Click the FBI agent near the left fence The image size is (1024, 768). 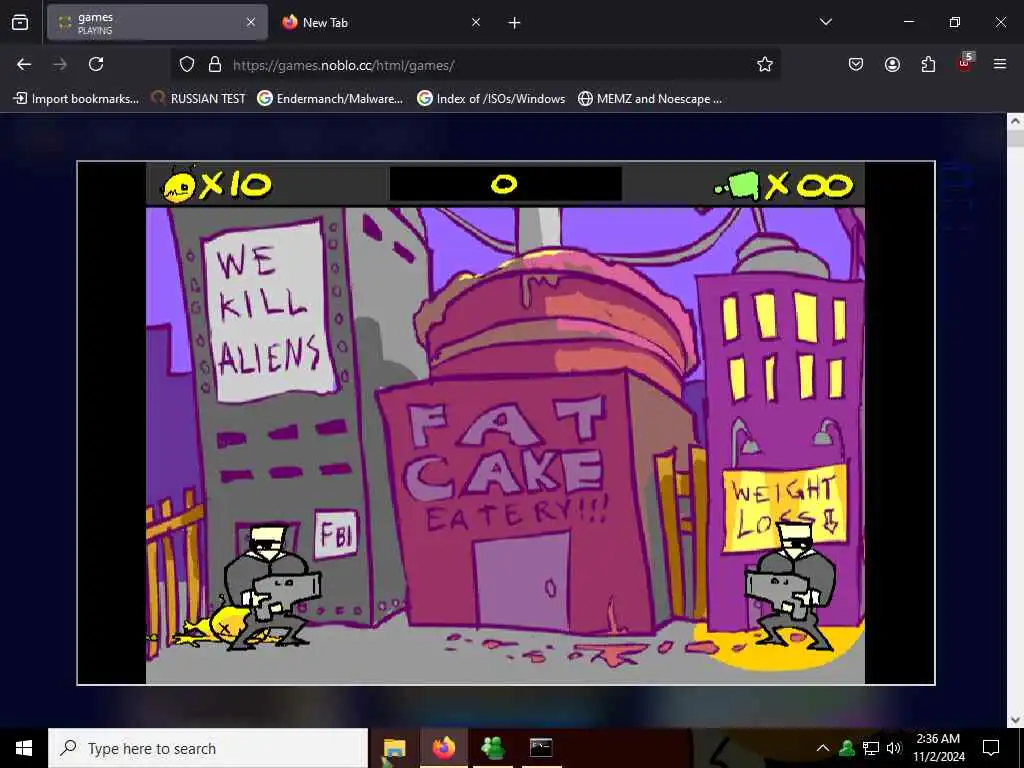pos(273,586)
